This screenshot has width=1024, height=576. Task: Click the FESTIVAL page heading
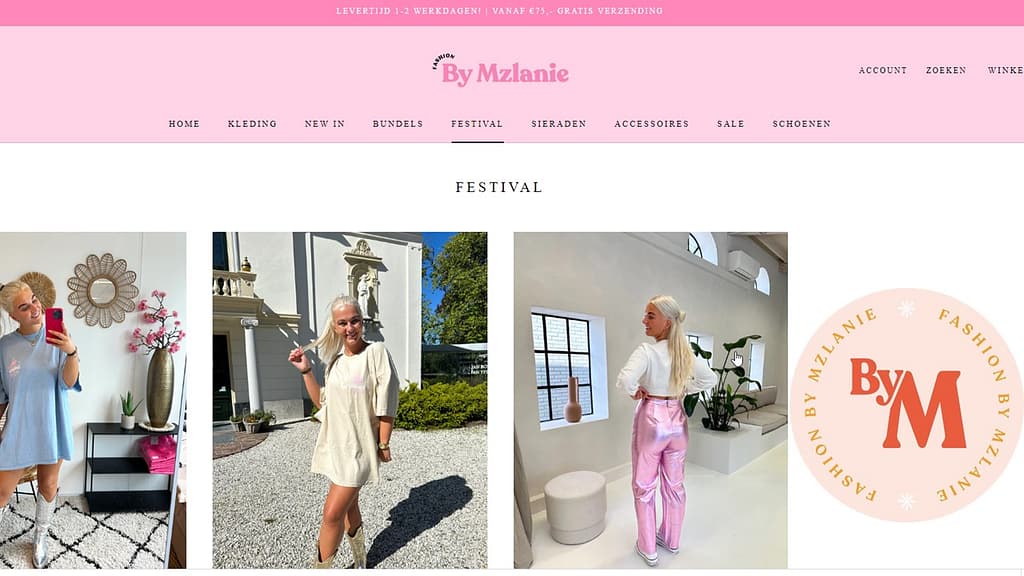pos(500,187)
